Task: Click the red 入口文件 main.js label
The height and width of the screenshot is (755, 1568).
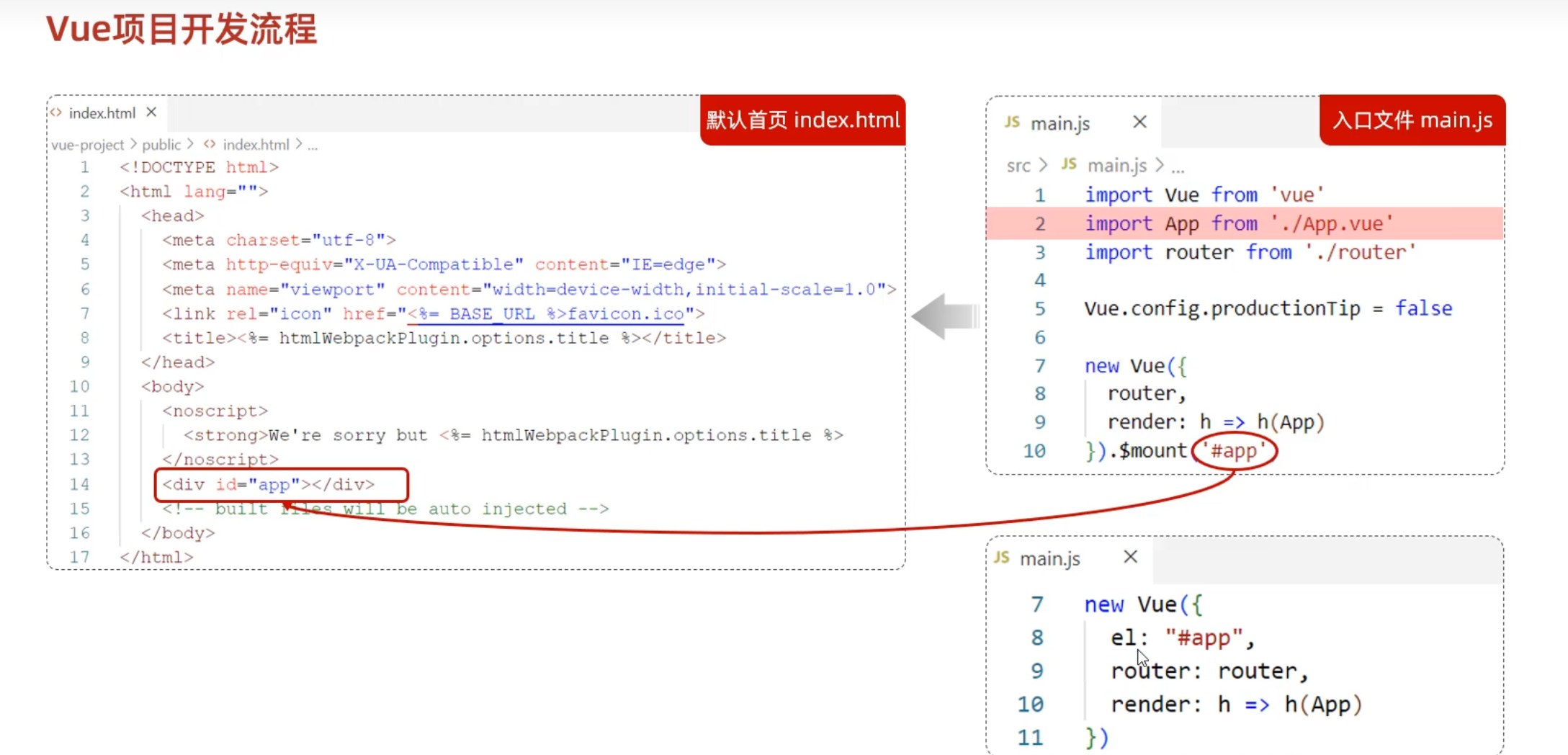Action: 1412,120
